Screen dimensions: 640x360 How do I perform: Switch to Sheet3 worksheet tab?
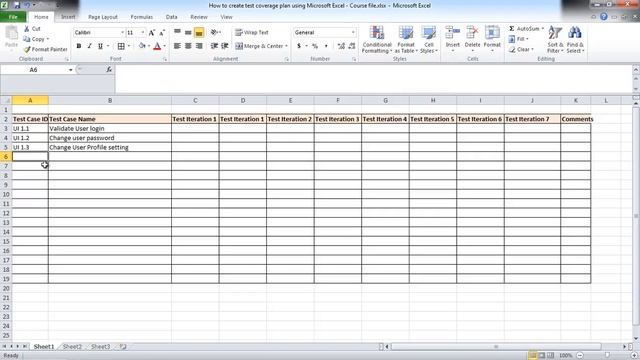click(100, 347)
